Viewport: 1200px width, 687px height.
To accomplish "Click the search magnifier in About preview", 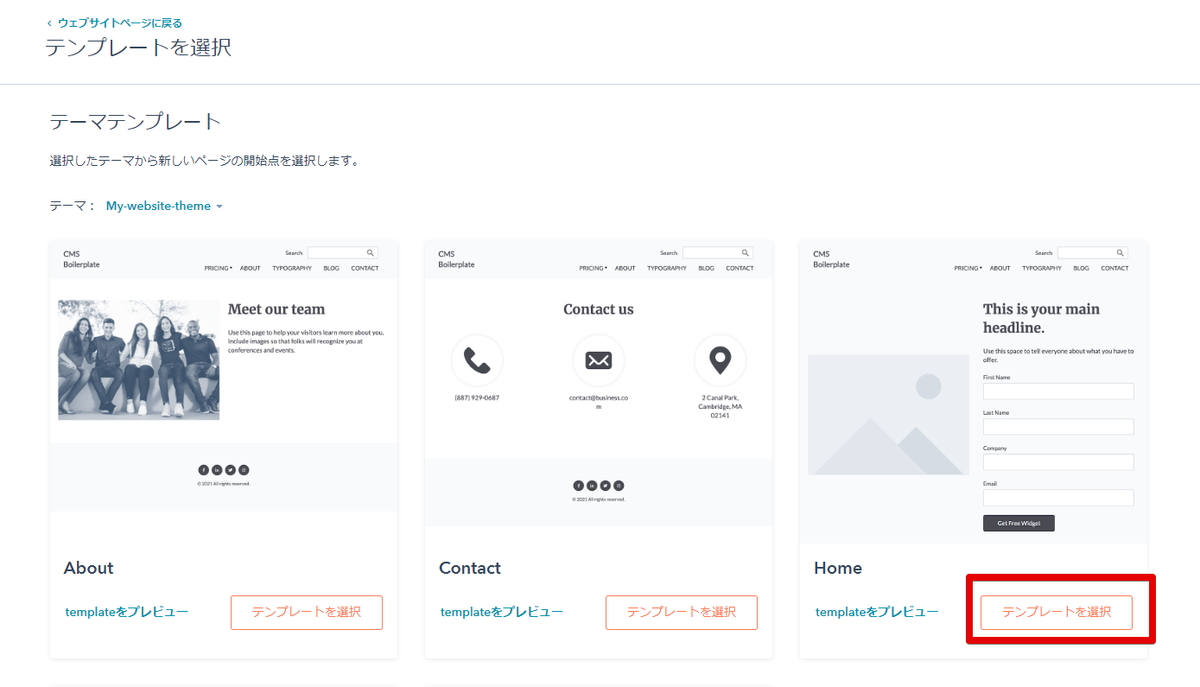I will click(370, 253).
